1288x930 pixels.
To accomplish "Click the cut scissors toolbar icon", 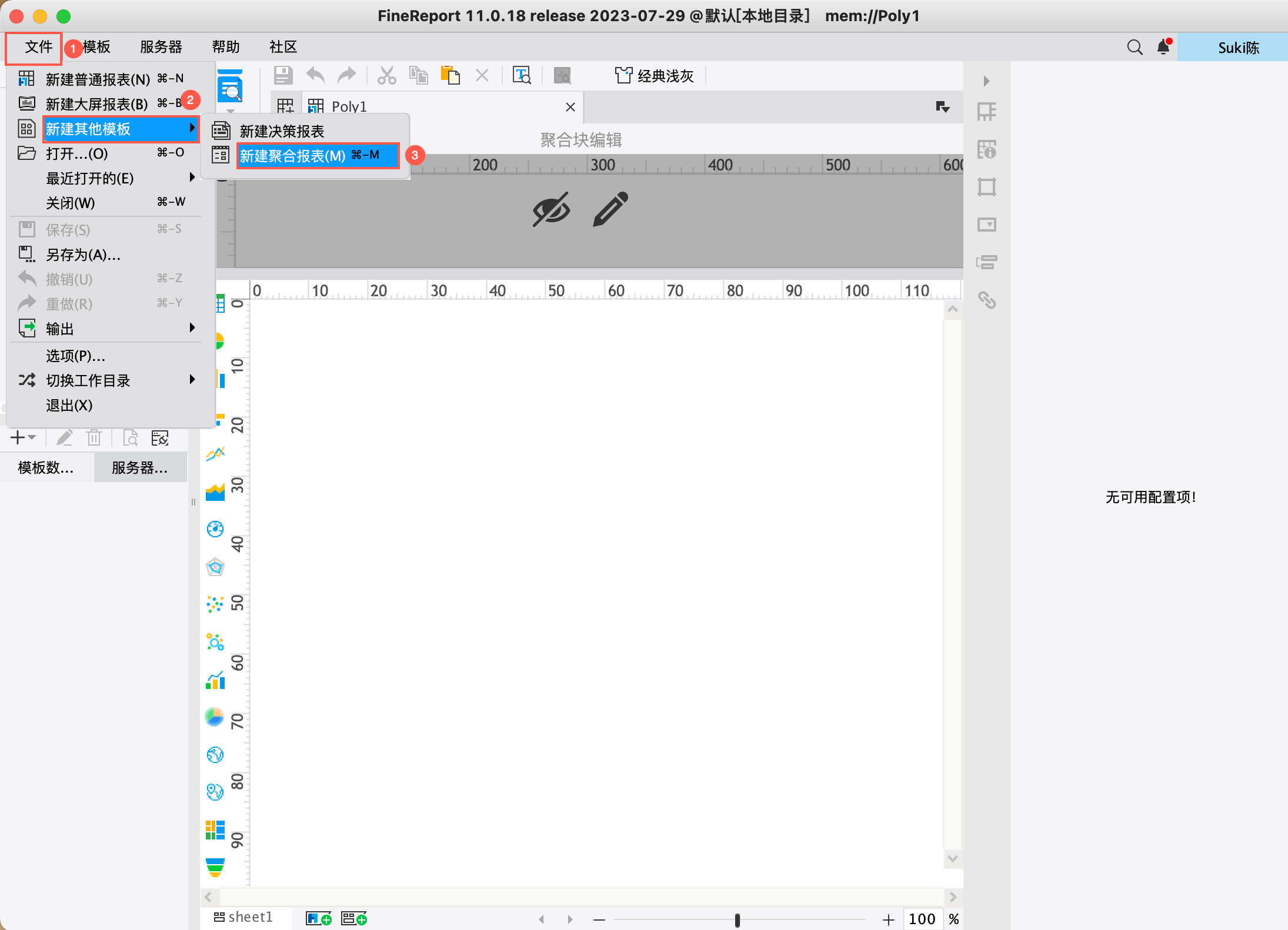I will (x=386, y=76).
